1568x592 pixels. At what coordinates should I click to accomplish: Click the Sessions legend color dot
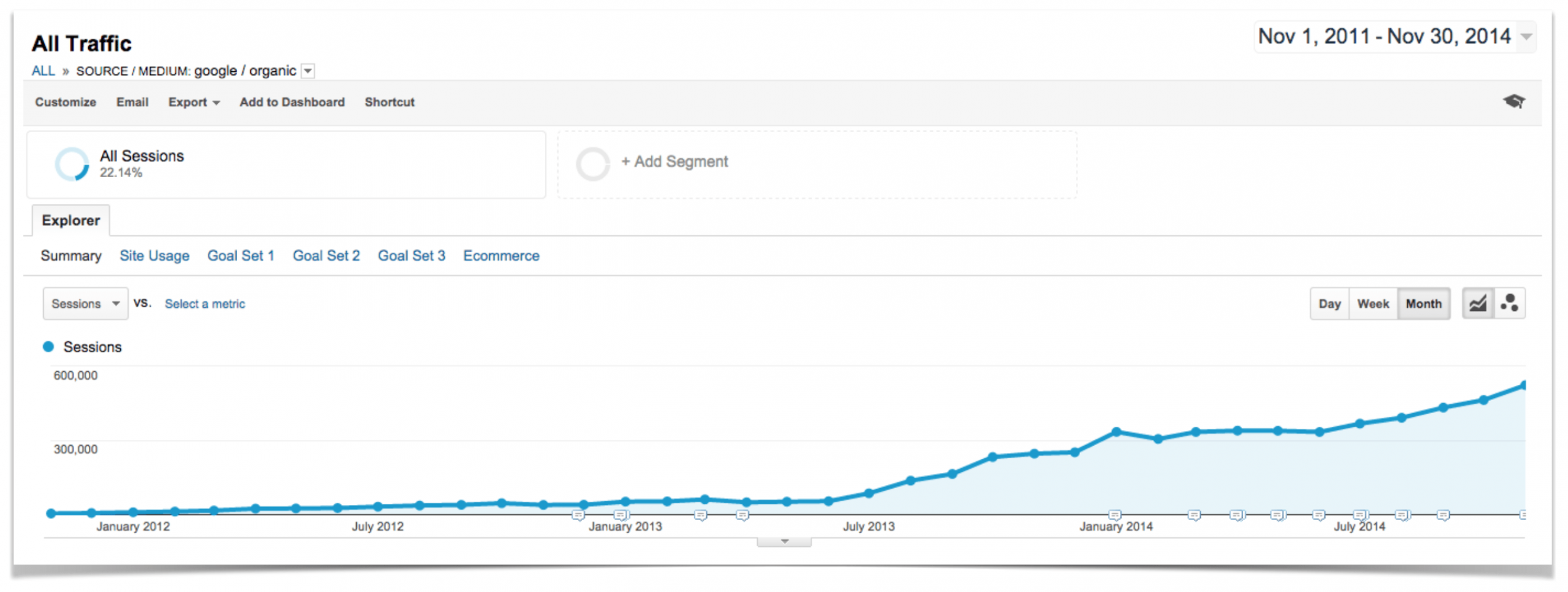pyautogui.click(x=48, y=346)
